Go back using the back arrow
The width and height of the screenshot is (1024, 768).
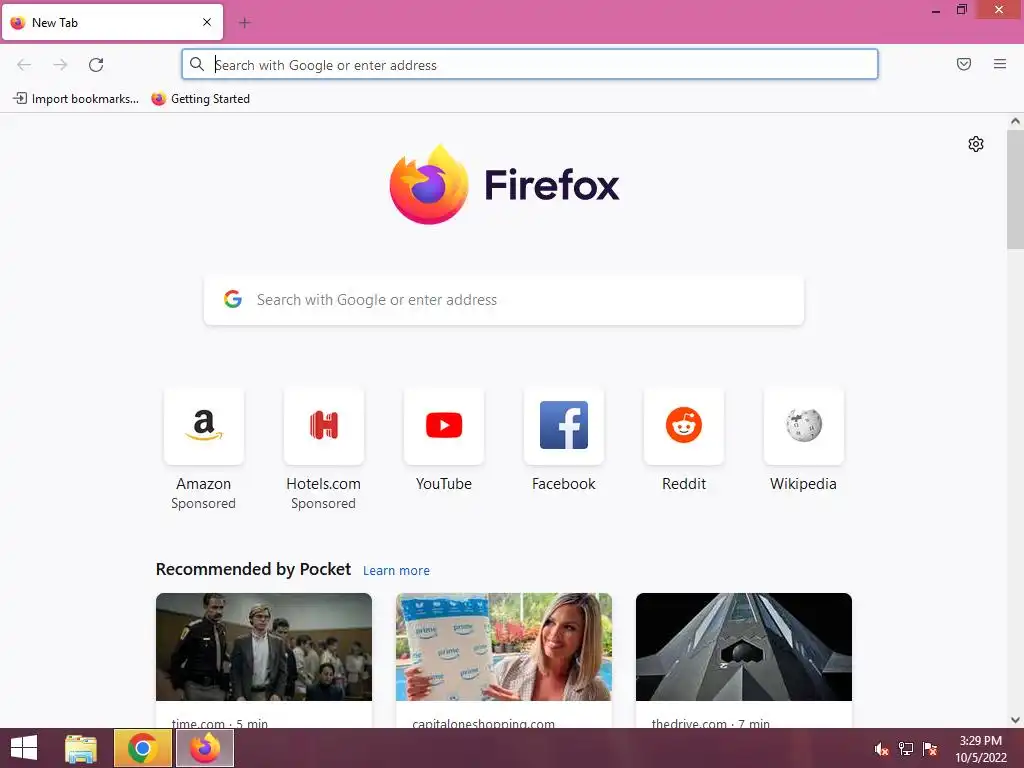[24, 65]
